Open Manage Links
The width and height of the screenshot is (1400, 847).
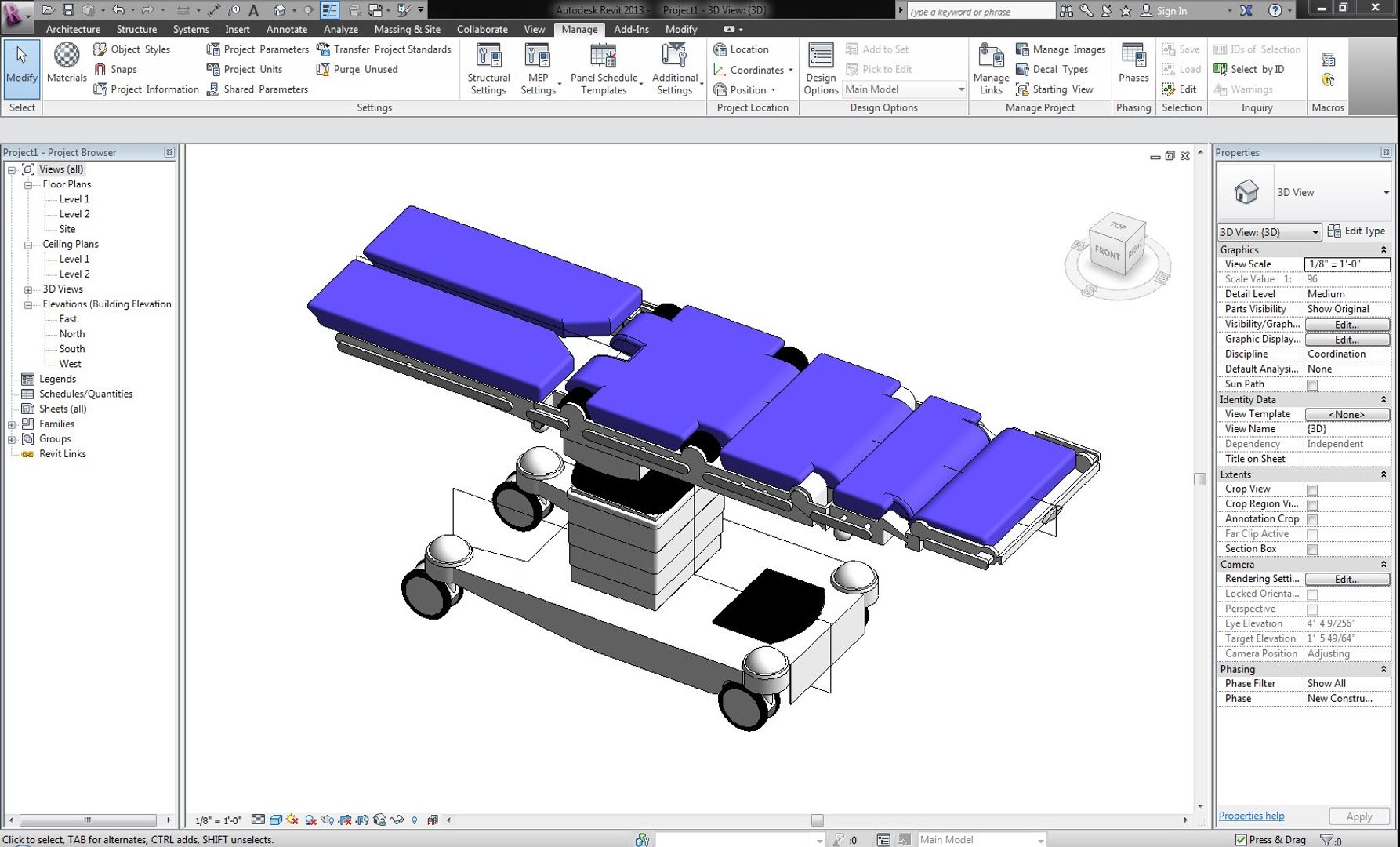pos(991,69)
